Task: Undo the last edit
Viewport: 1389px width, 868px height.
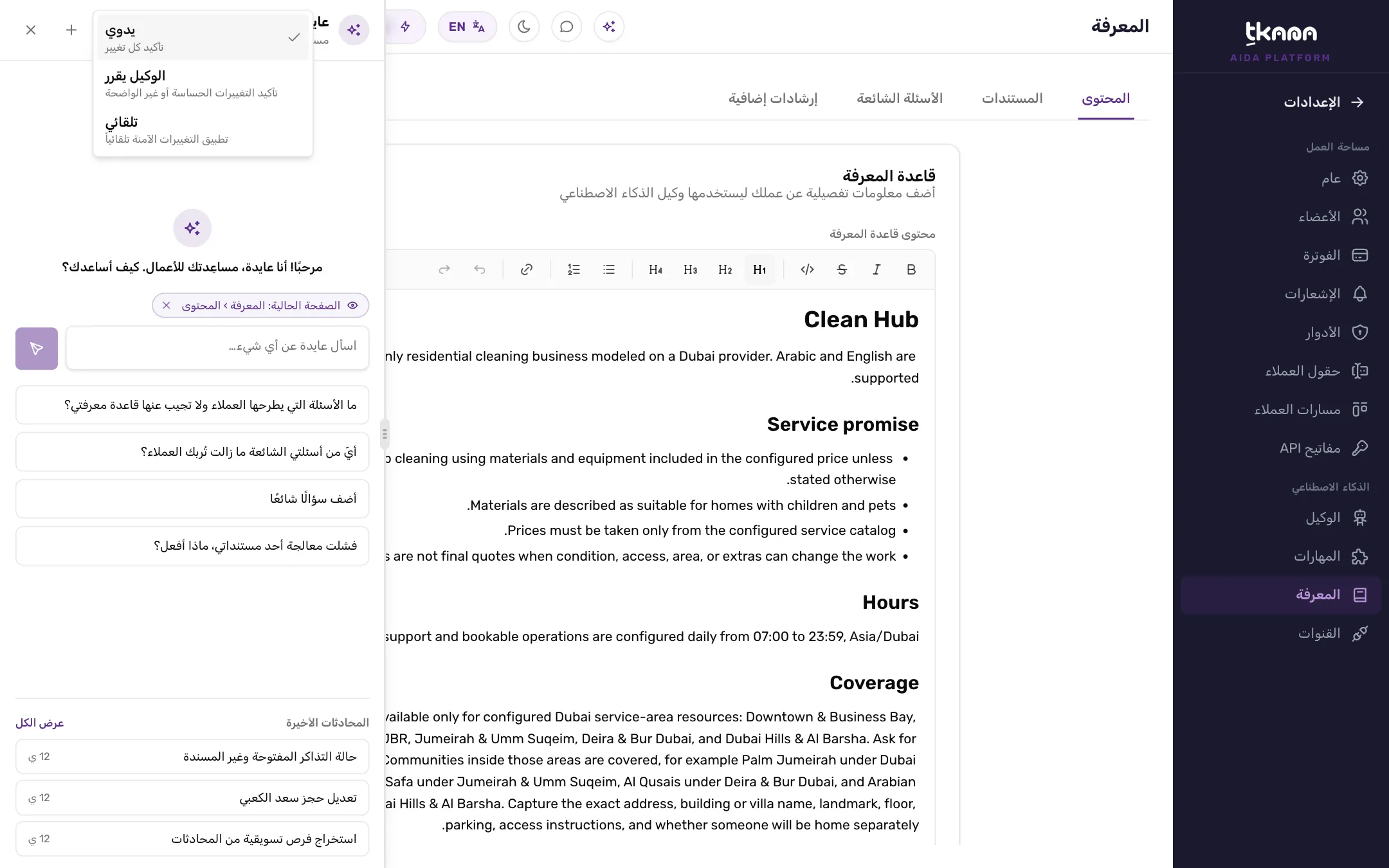Action: 479,269
